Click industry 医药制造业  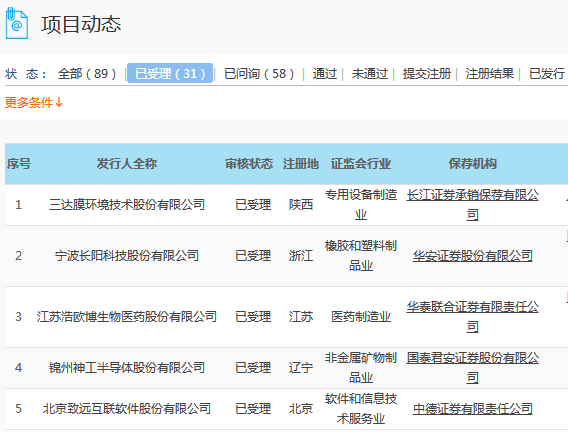pos(361,317)
